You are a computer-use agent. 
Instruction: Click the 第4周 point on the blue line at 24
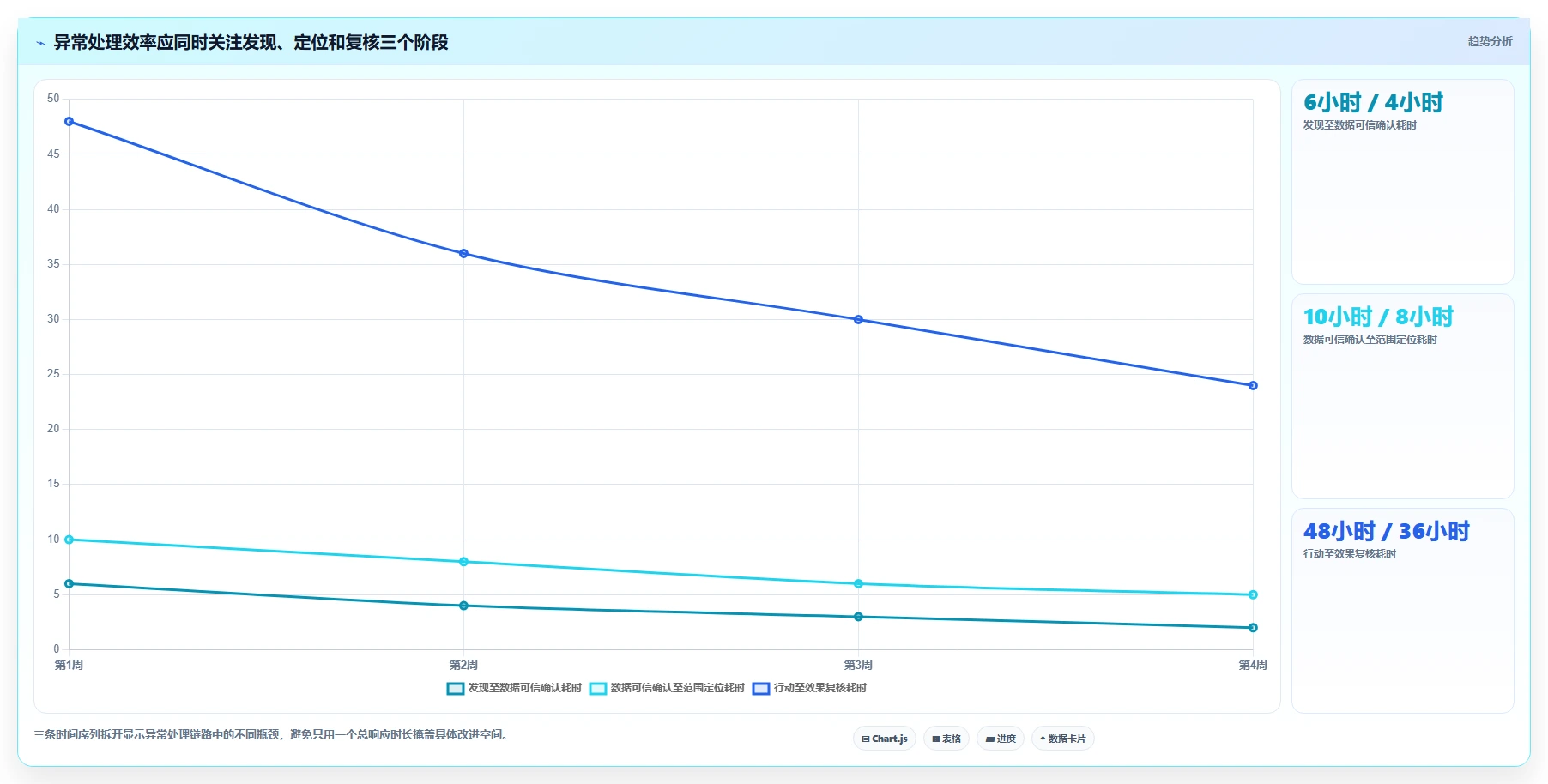(1253, 386)
